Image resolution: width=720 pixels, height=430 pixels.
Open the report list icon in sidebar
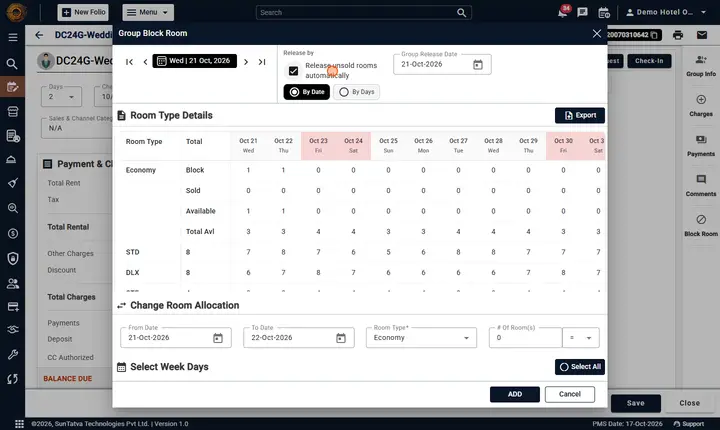13,136
